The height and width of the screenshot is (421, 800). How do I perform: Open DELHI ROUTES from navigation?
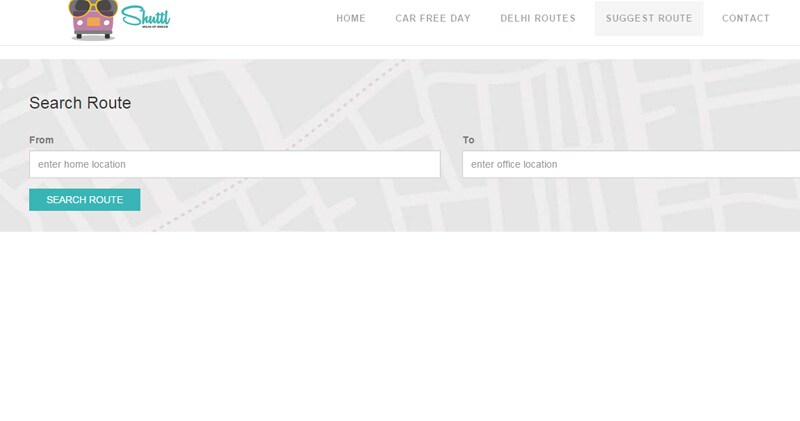538,18
